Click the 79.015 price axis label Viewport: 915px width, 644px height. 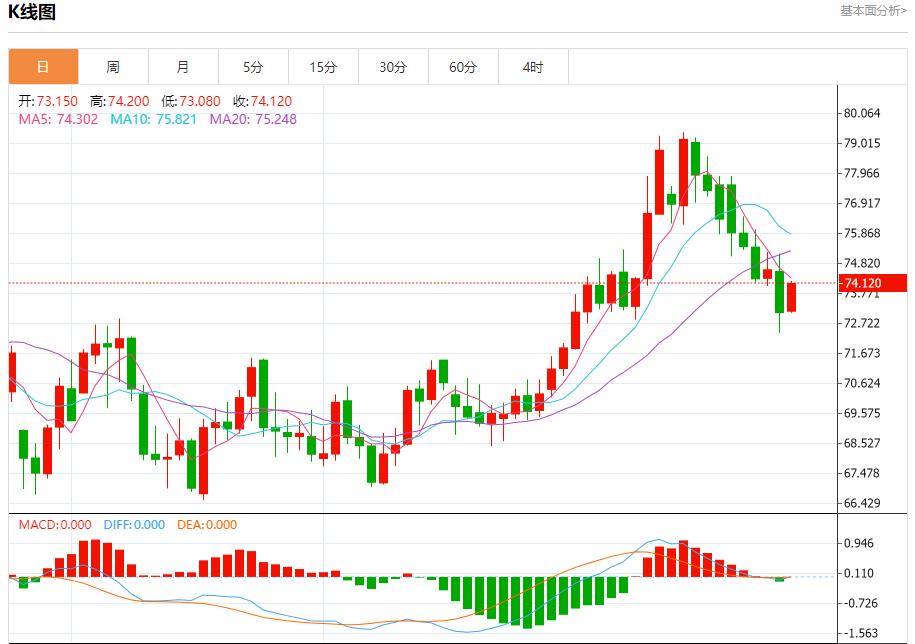pos(862,143)
